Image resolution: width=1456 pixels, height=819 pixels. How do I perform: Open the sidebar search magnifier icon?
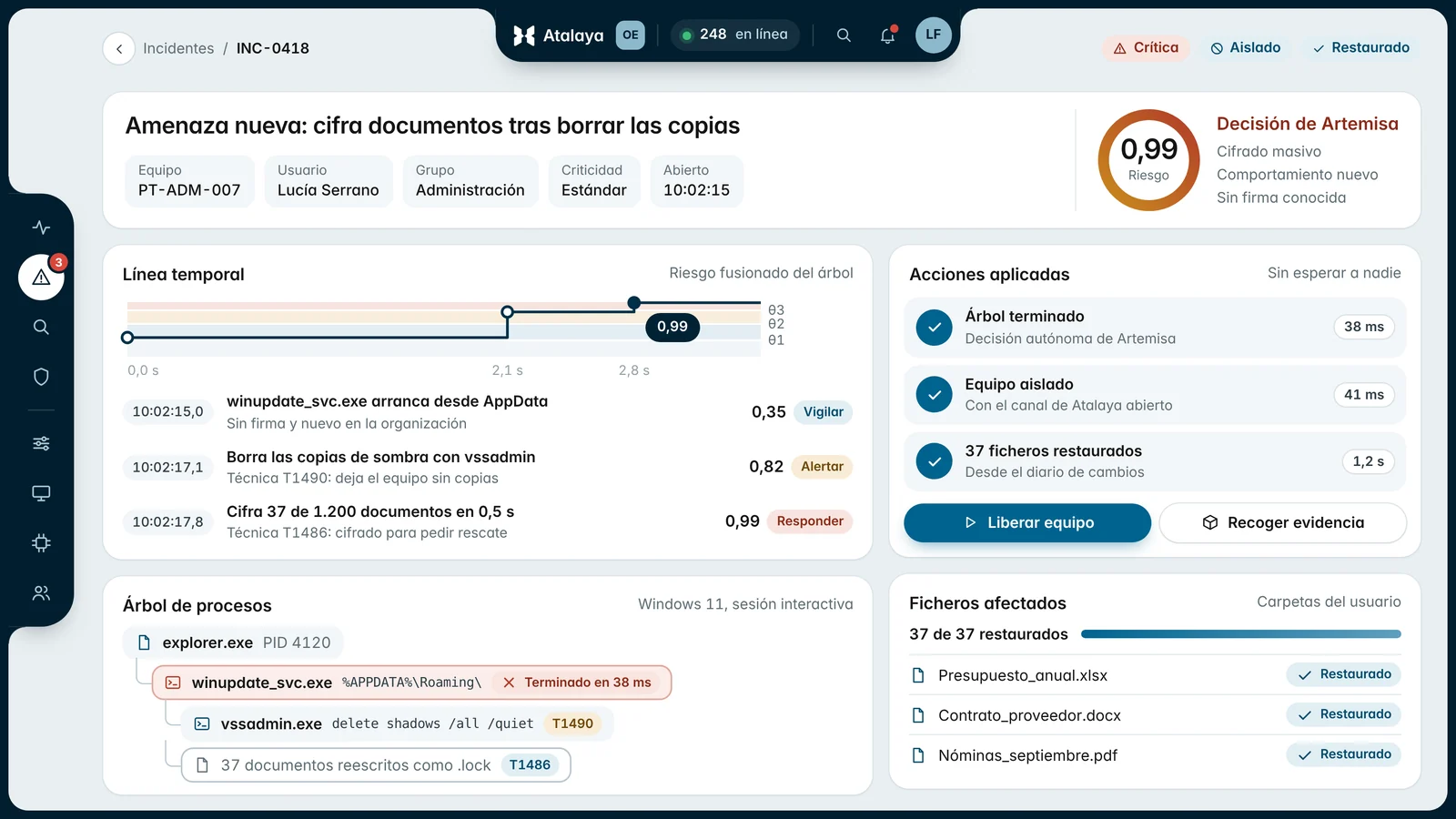[41, 327]
